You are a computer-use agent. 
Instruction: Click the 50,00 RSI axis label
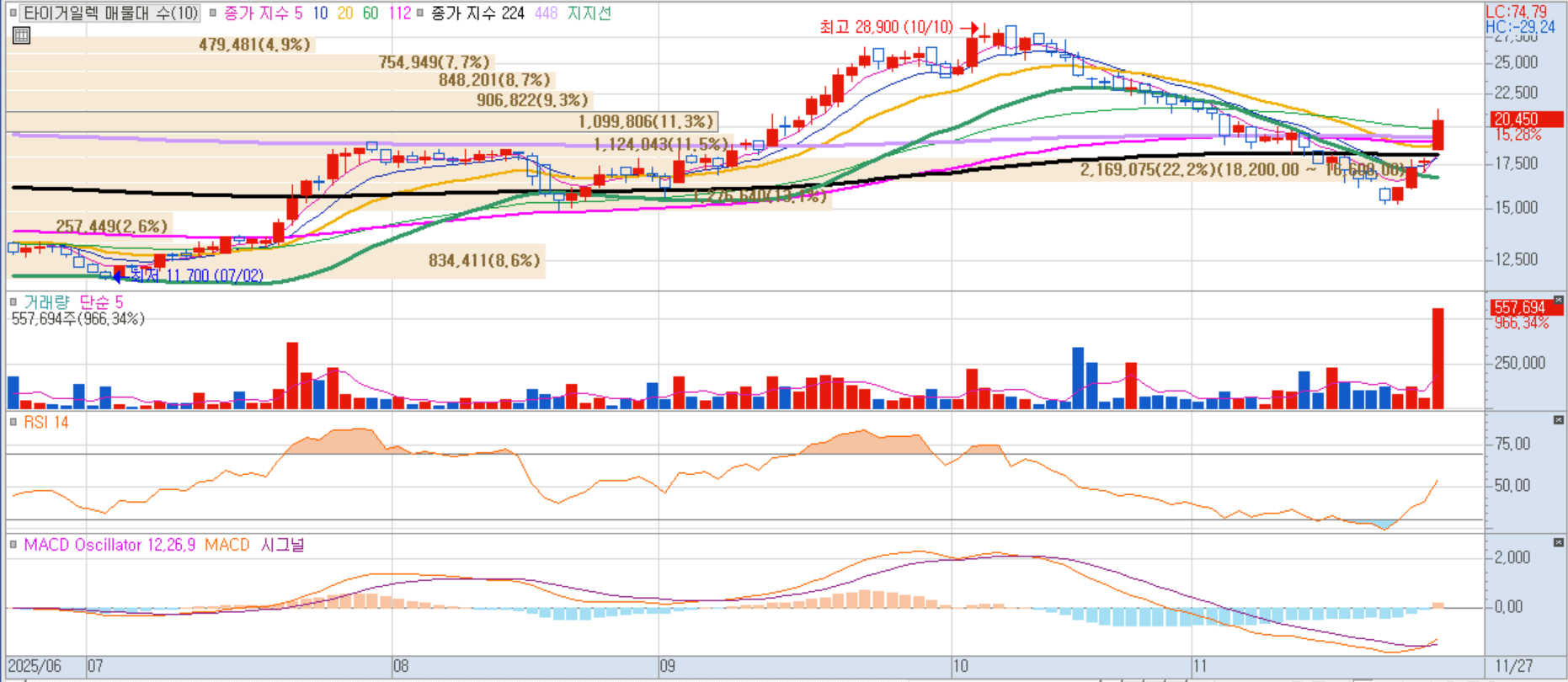pyautogui.click(x=1512, y=485)
